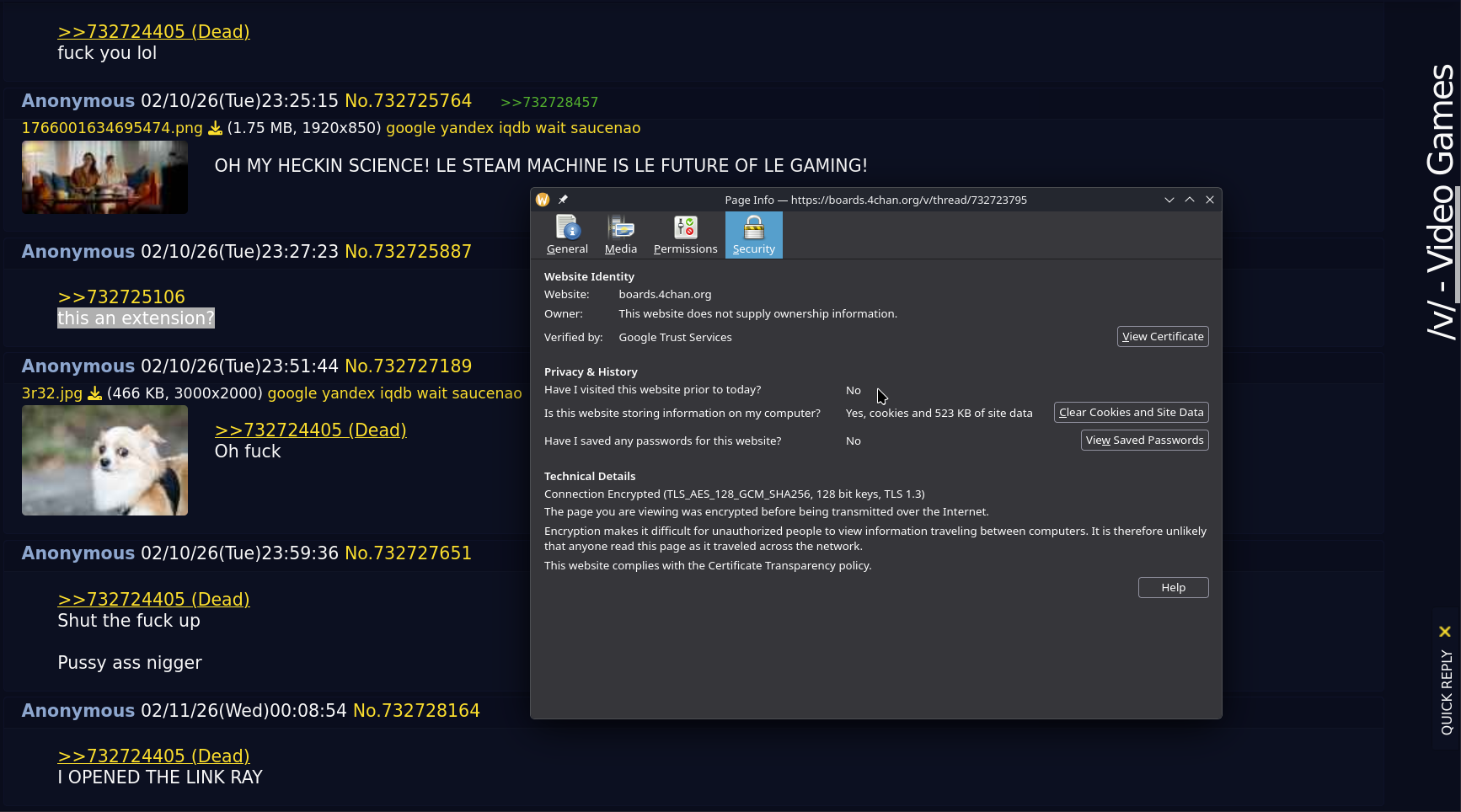Search 3r32.jpg image on iqdb
This screenshot has height=812, width=1461.
(396, 393)
